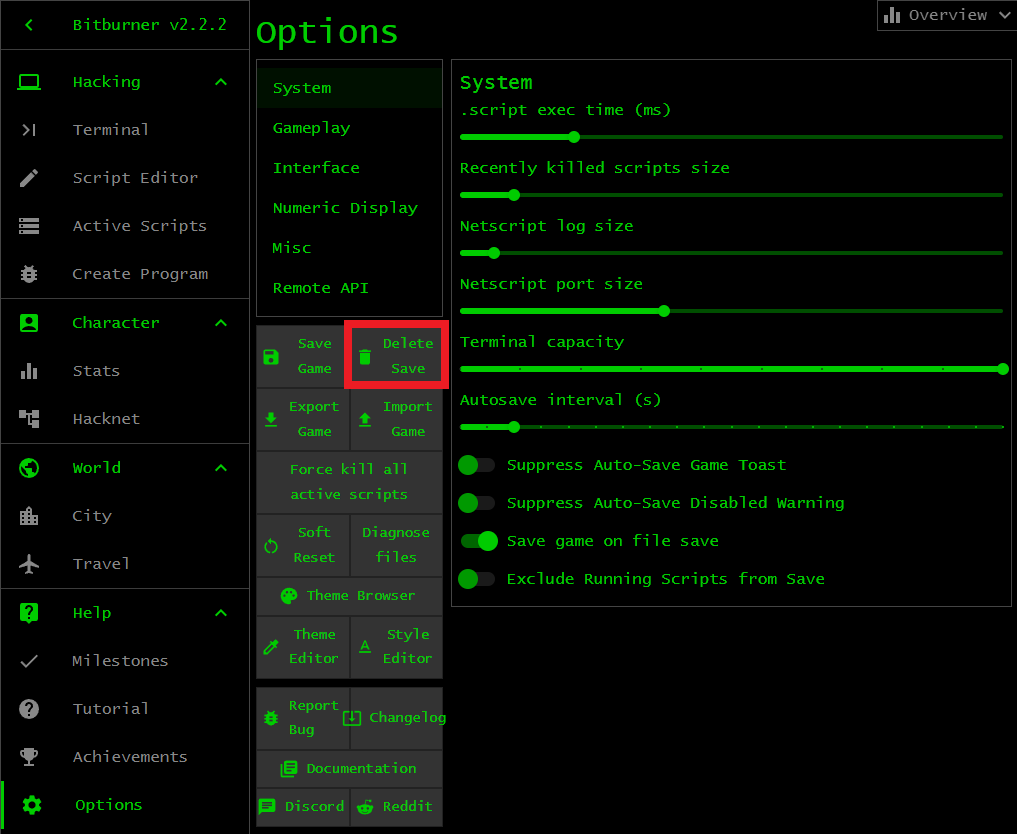
Task: Click the Import Game upload icon
Action: (365, 420)
